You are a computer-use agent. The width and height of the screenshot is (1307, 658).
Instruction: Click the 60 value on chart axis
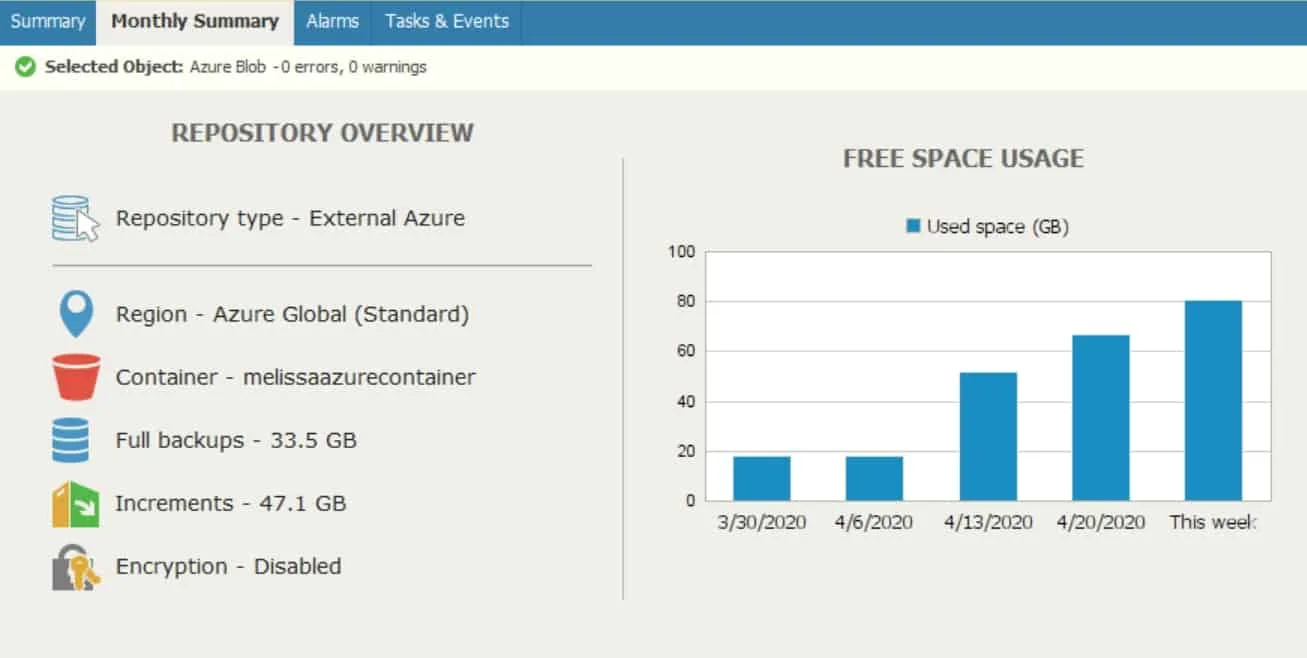(x=685, y=351)
